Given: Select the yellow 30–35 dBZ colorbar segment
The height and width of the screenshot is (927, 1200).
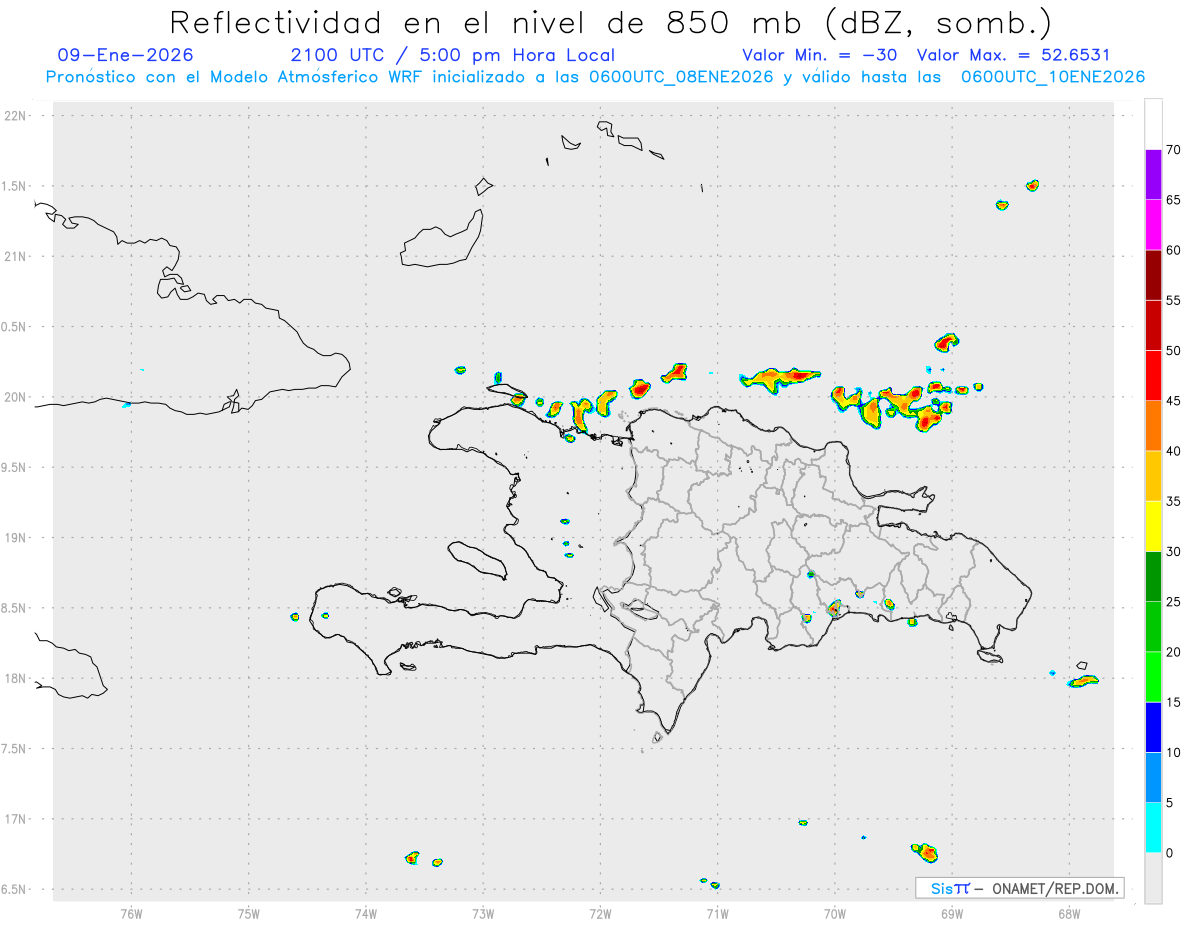Looking at the screenshot, I should pyautogui.click(x=1153, y=526).
